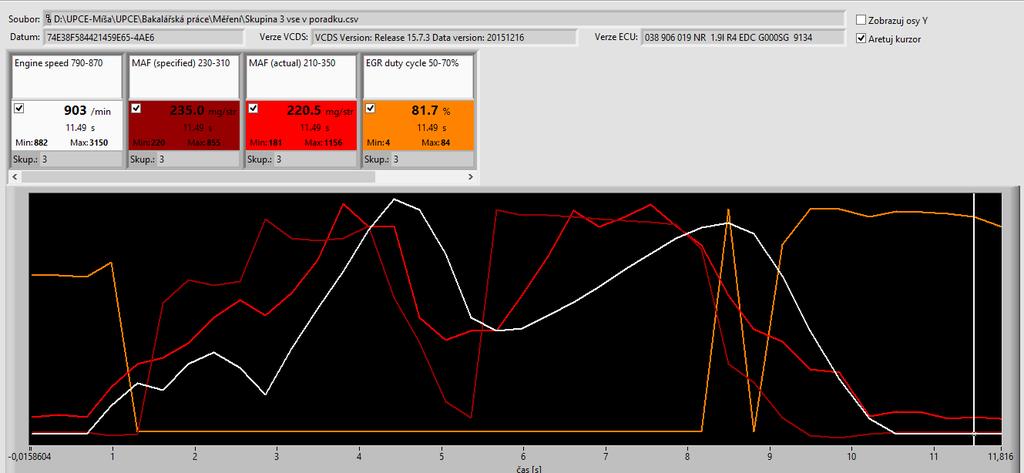The image size is (1024, 473).
Task: Click 'Max: 1156' in MAF actual card
Action: (323, 142)
